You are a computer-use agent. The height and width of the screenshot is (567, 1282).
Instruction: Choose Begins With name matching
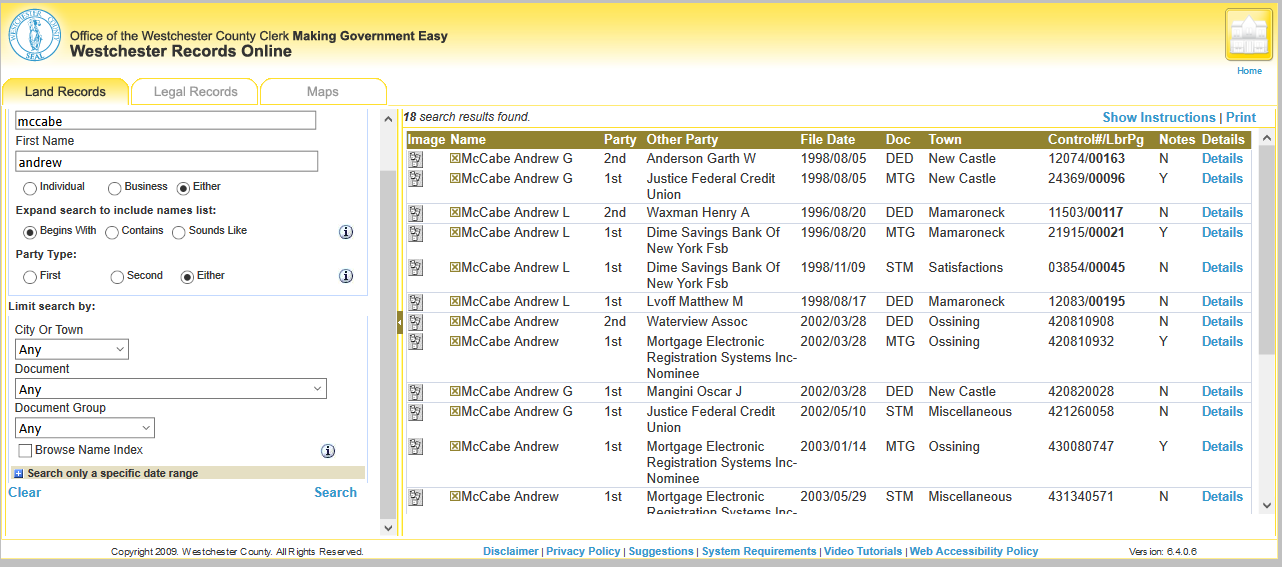30,232
